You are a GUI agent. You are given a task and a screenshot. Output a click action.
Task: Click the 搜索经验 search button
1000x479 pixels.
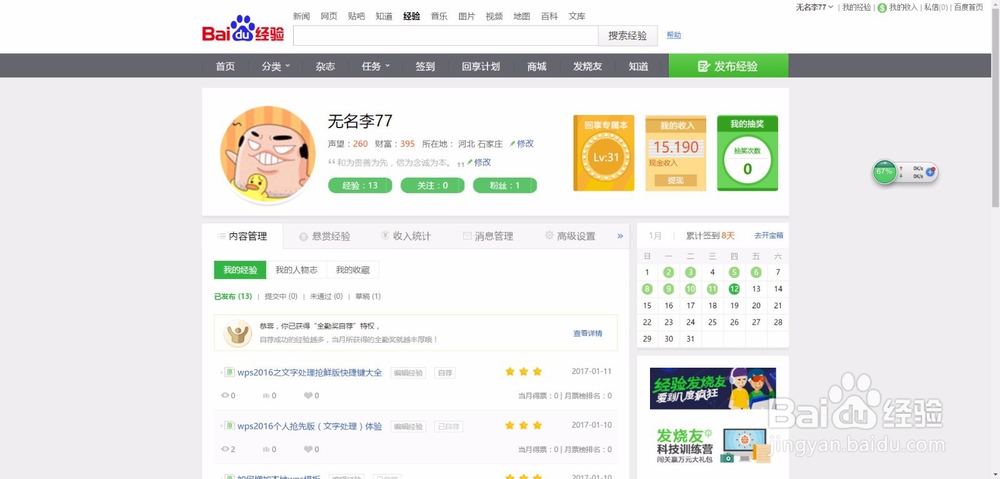(x=628, y=36)
